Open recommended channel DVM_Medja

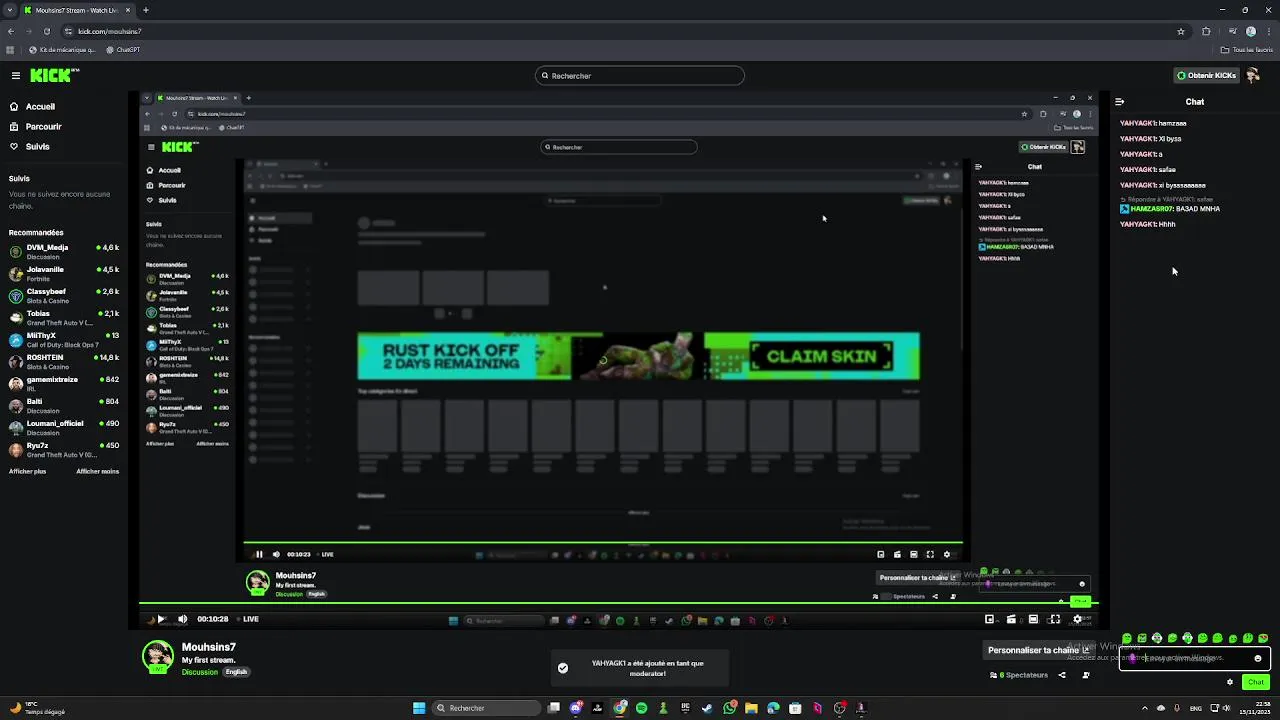tap(64, 252)
